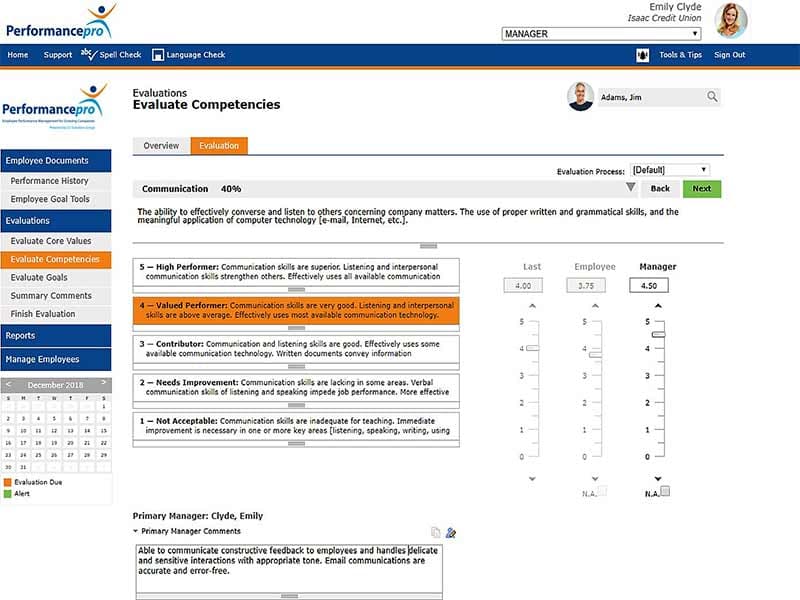Click Emily Clyde's profile photo
800x600 pixels.
pos(731,20)
